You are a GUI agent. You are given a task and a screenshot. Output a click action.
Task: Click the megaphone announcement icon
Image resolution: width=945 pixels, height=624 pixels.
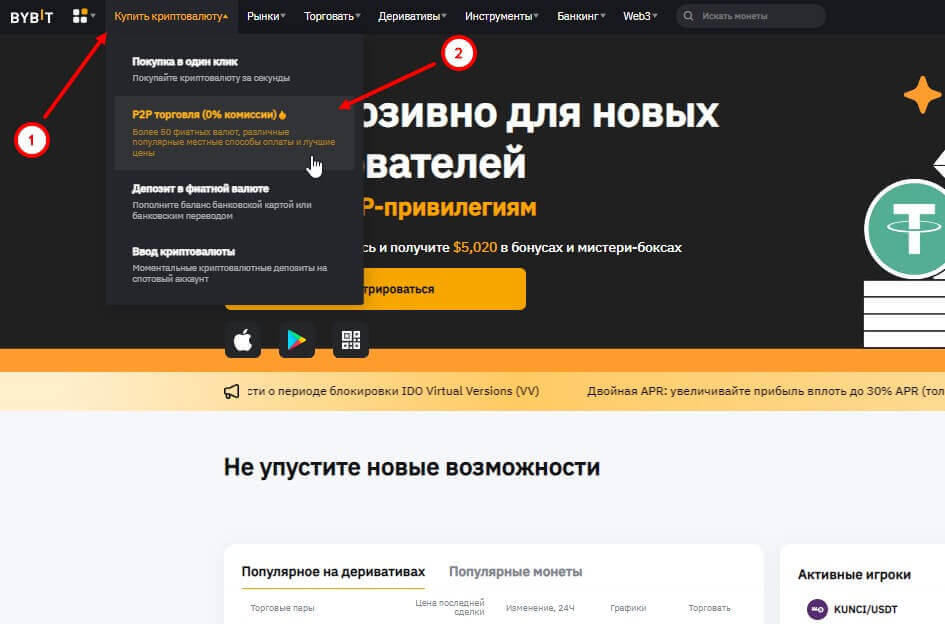[x=232, y=391]
